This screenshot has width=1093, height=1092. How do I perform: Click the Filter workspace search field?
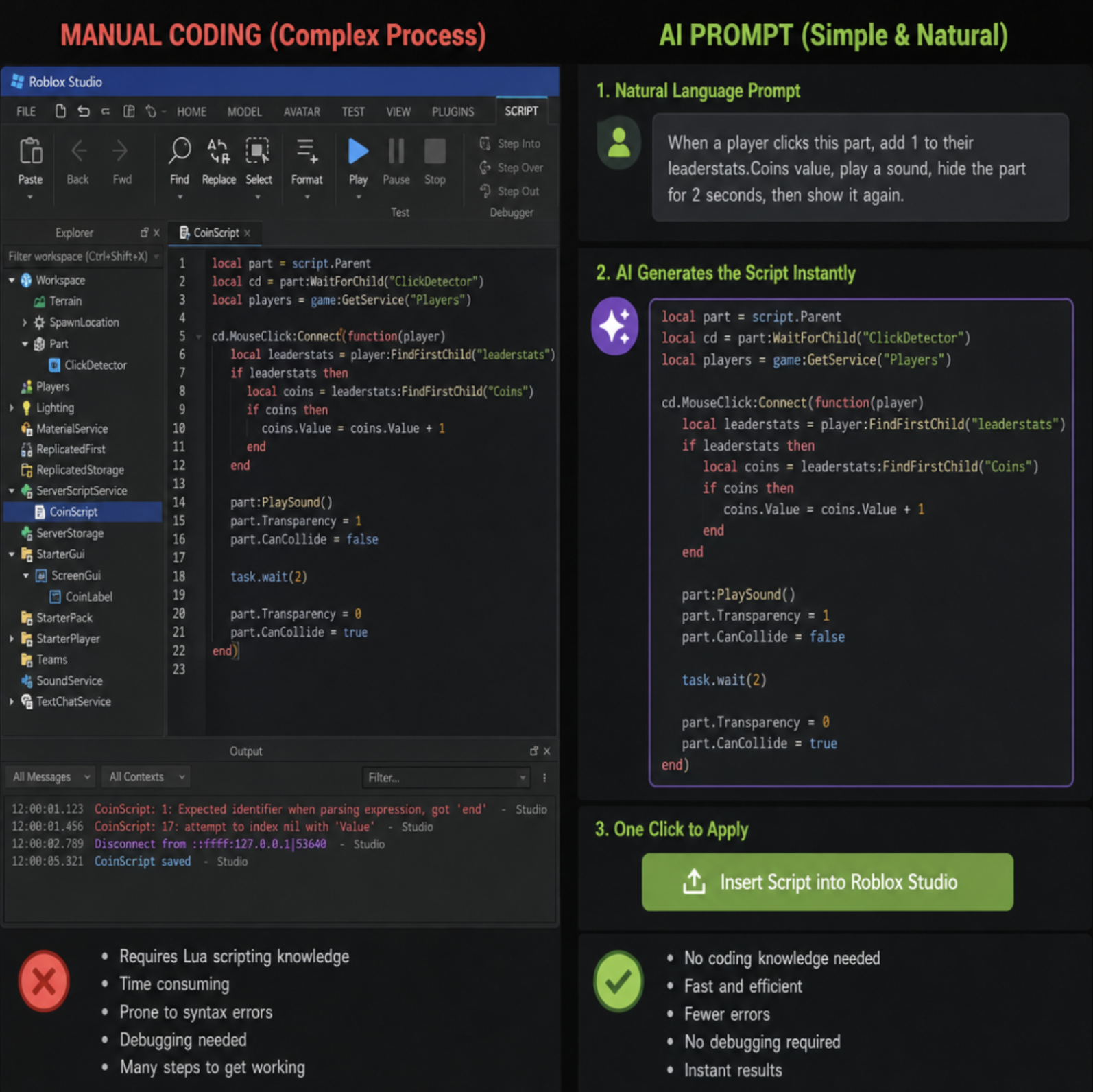[84, 257]
